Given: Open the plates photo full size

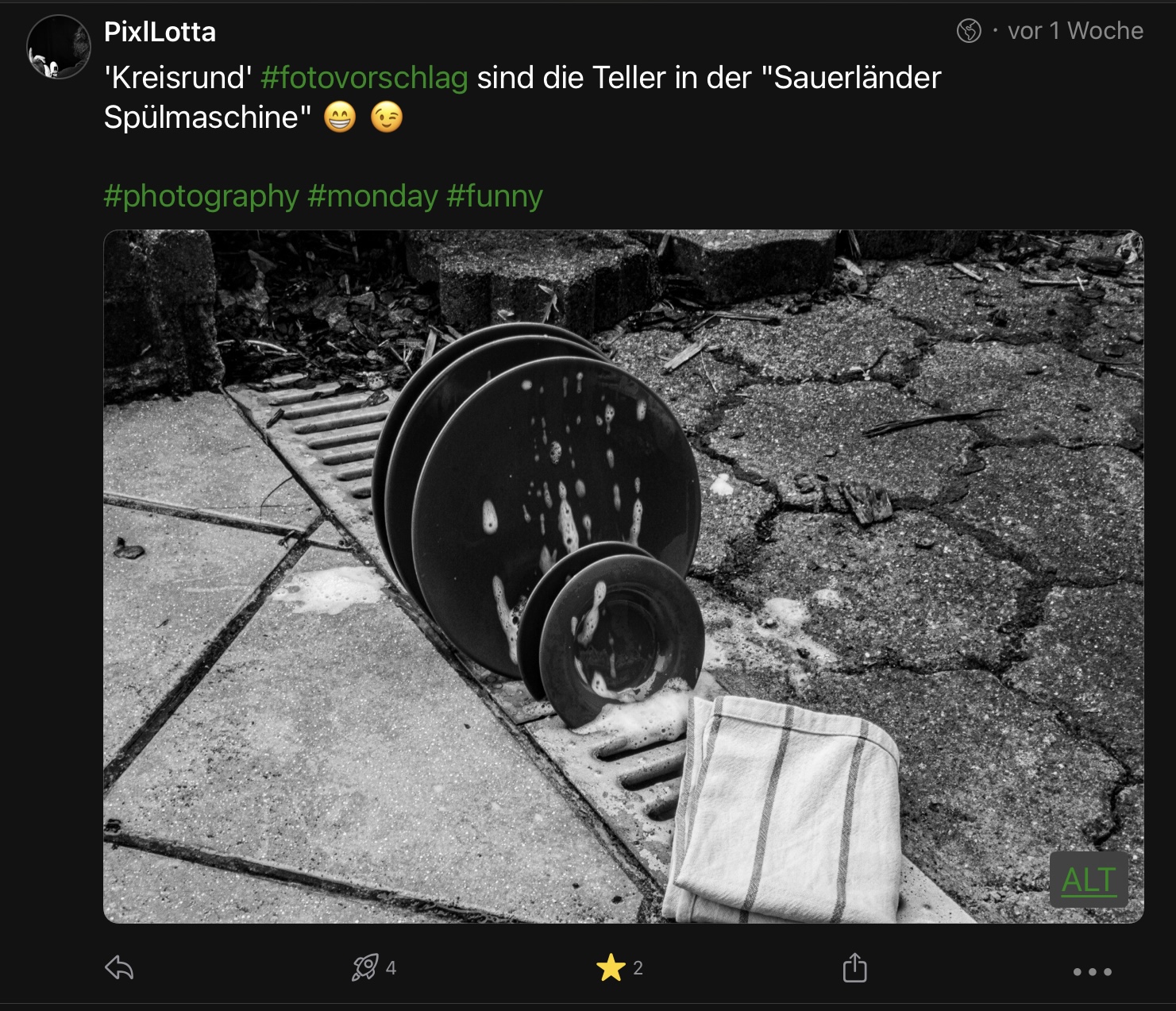Looking at the screenshot, I should coord(623,577).
